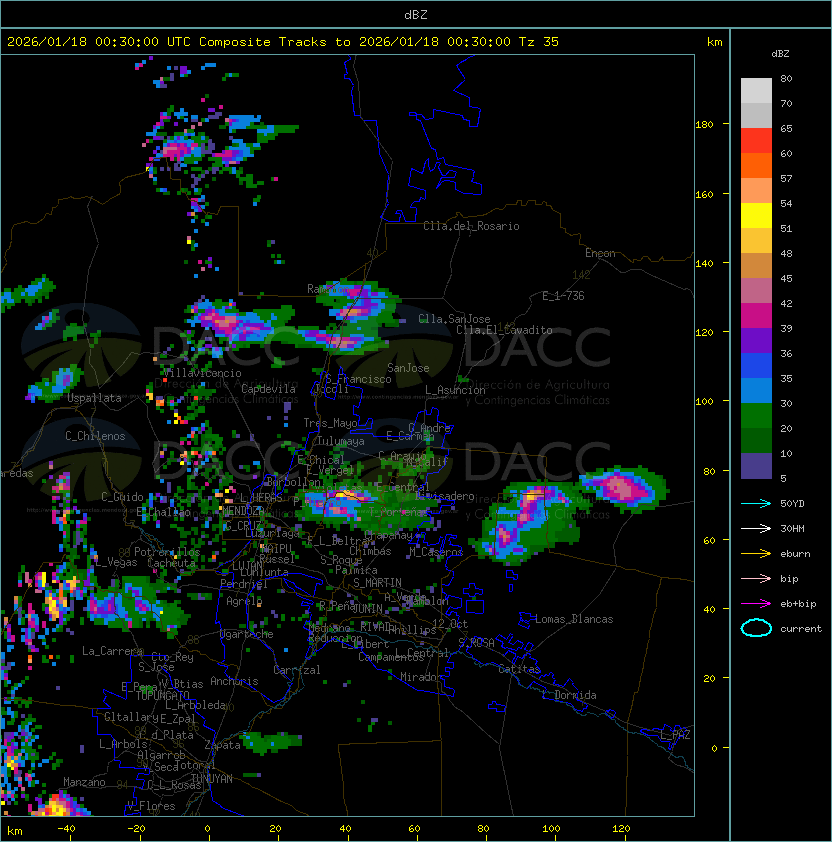Click the 'Clla.del_Rosario' map label
Viewport: 832px width, 842px height.
click(x=471, y=226)
